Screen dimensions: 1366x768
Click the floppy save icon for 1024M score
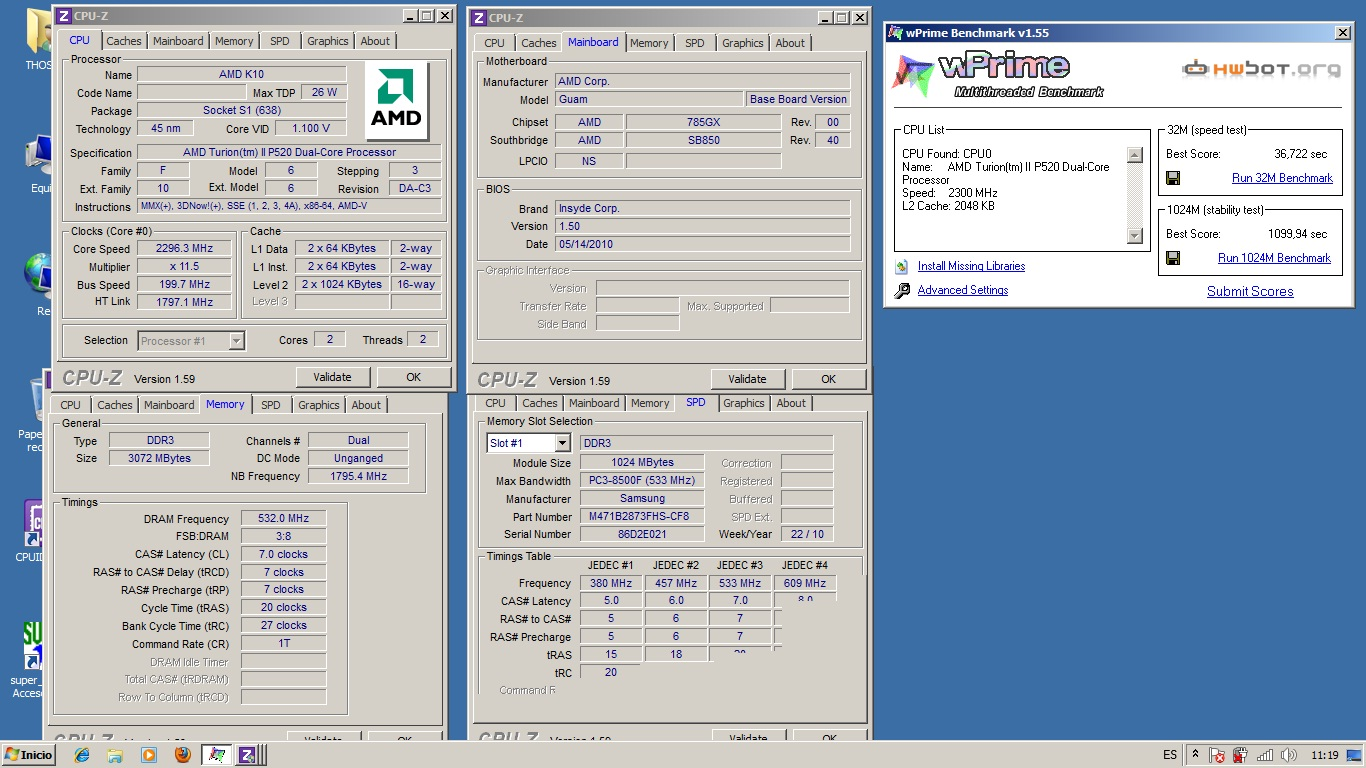(1173, 258)
